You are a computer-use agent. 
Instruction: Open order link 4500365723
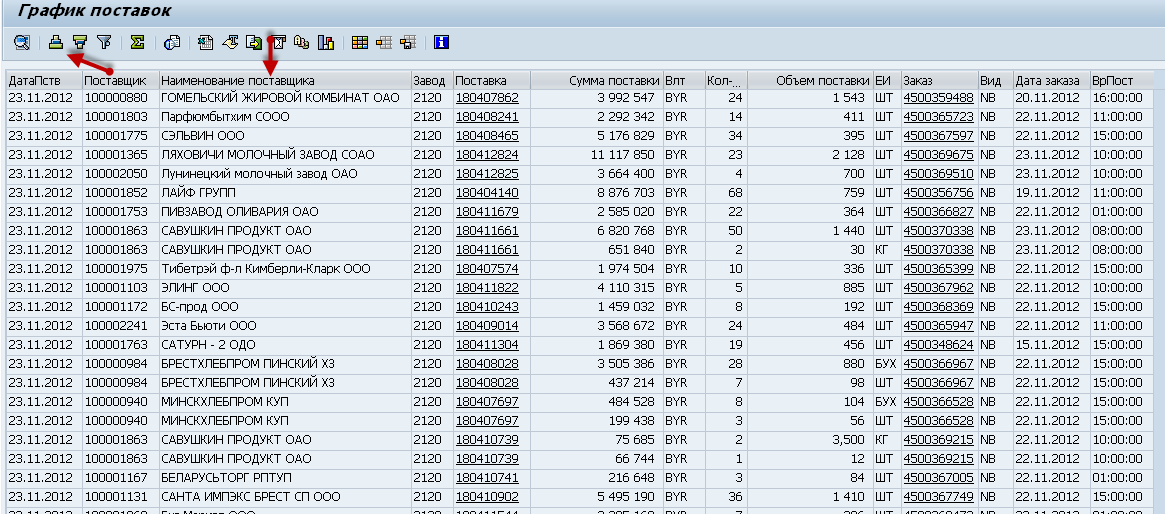pos(938,117)
